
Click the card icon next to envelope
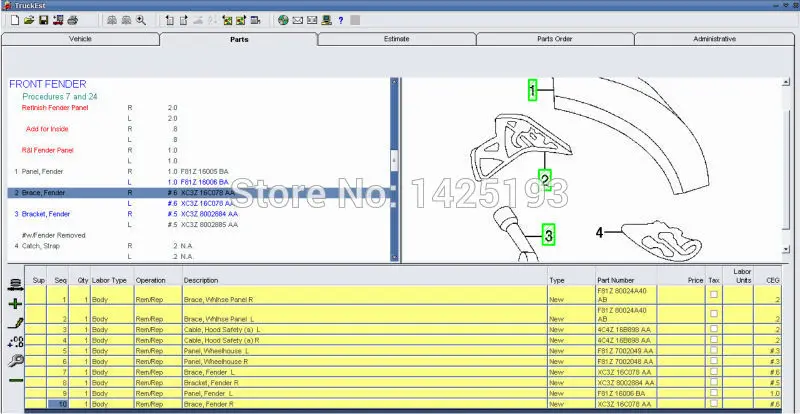[312, 20]
